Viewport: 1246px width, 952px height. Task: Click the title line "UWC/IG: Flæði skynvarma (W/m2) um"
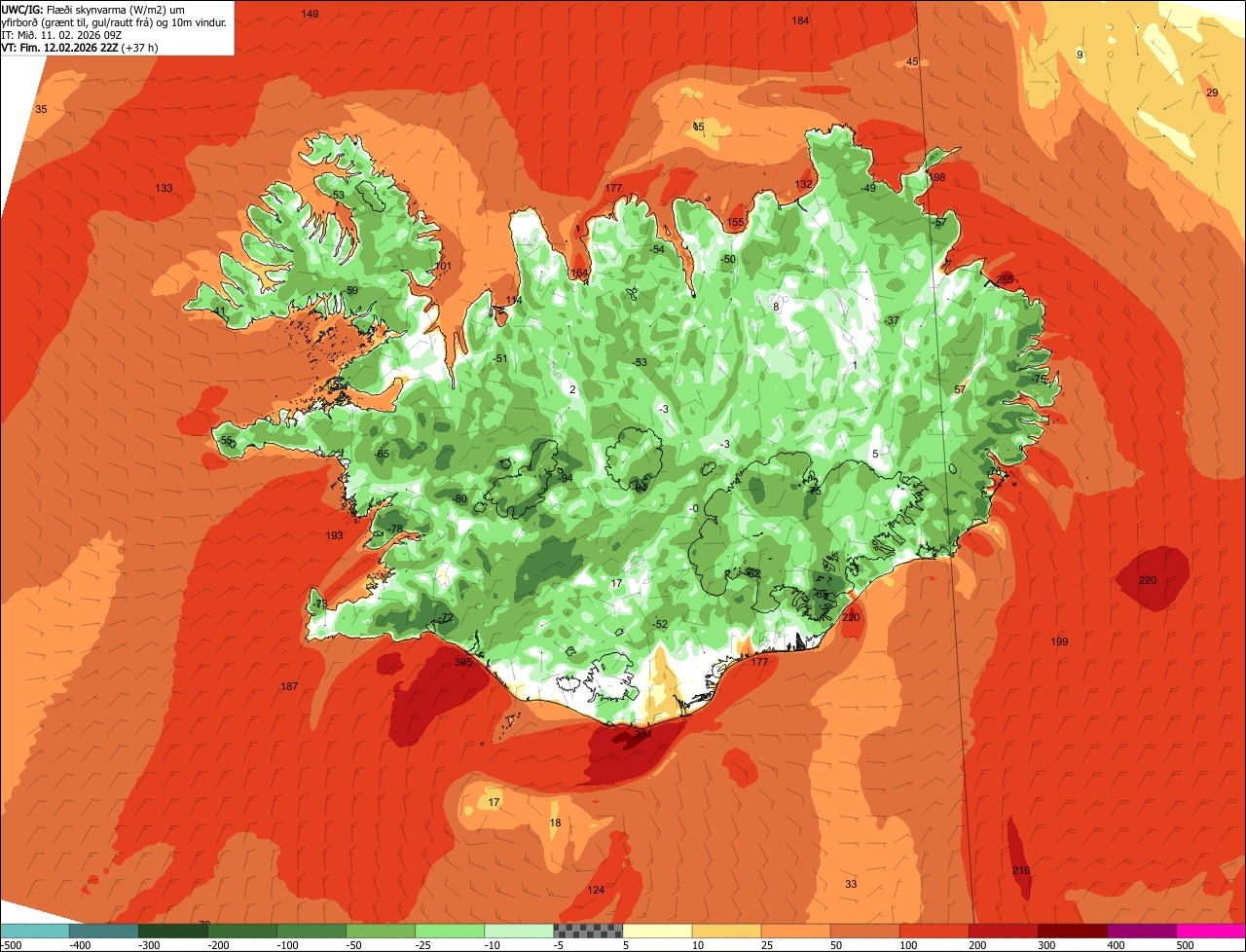pos(93,9)
